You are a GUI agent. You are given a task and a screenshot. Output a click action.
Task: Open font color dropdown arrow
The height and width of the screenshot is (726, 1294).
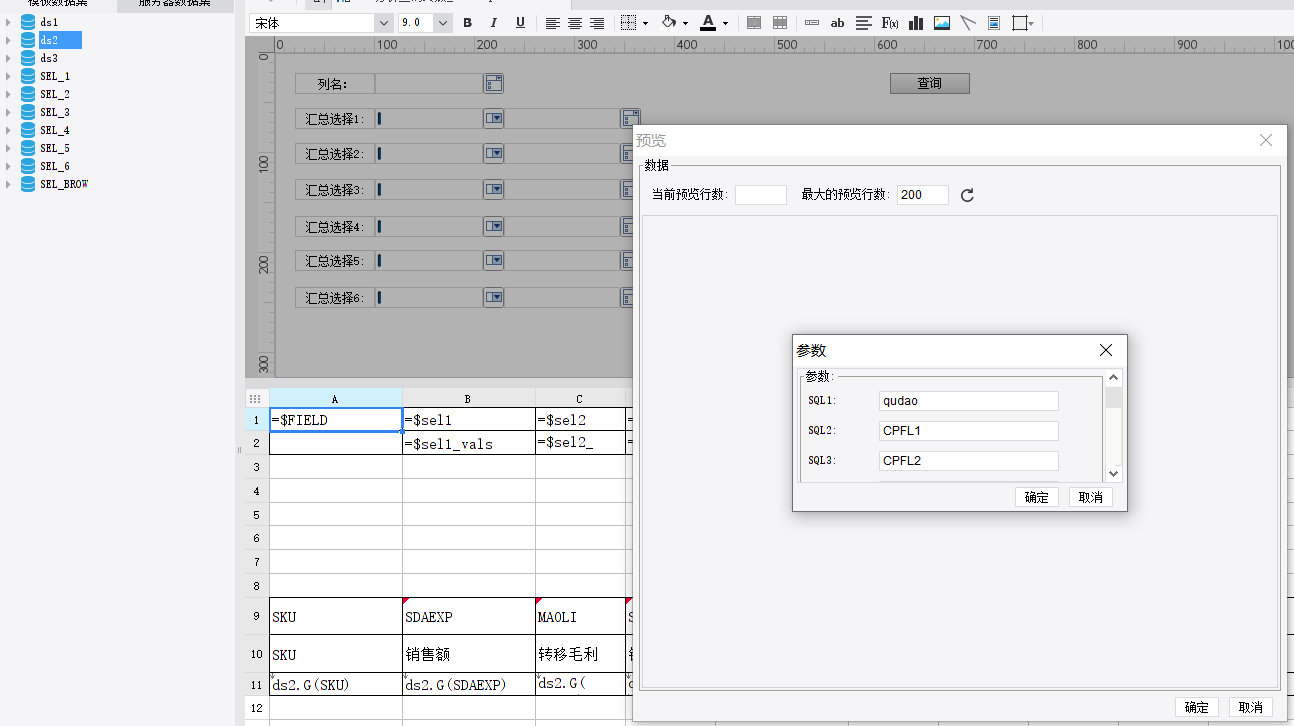pos(725,23)
